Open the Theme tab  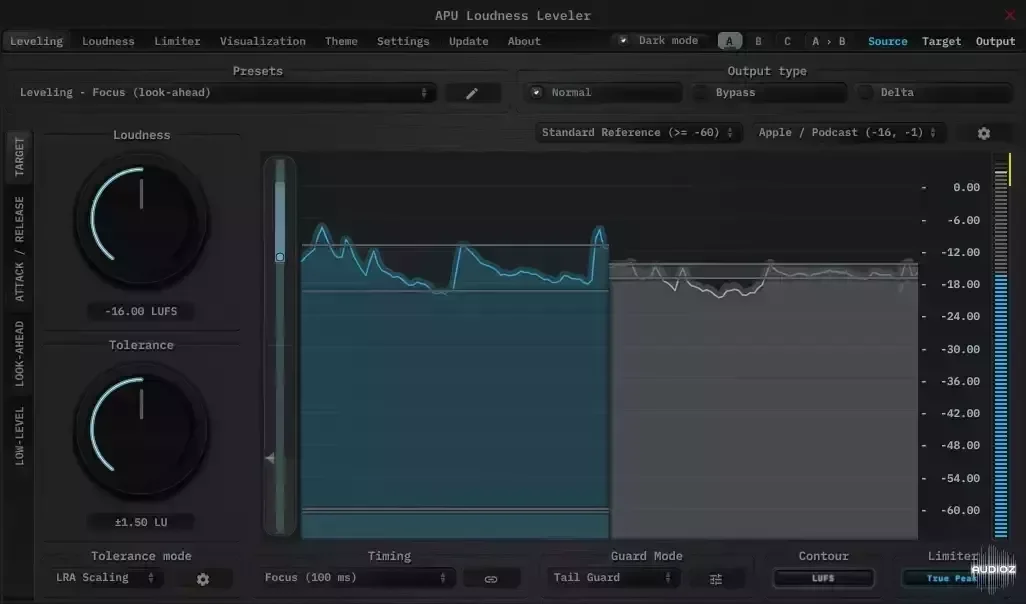[341, 41]
